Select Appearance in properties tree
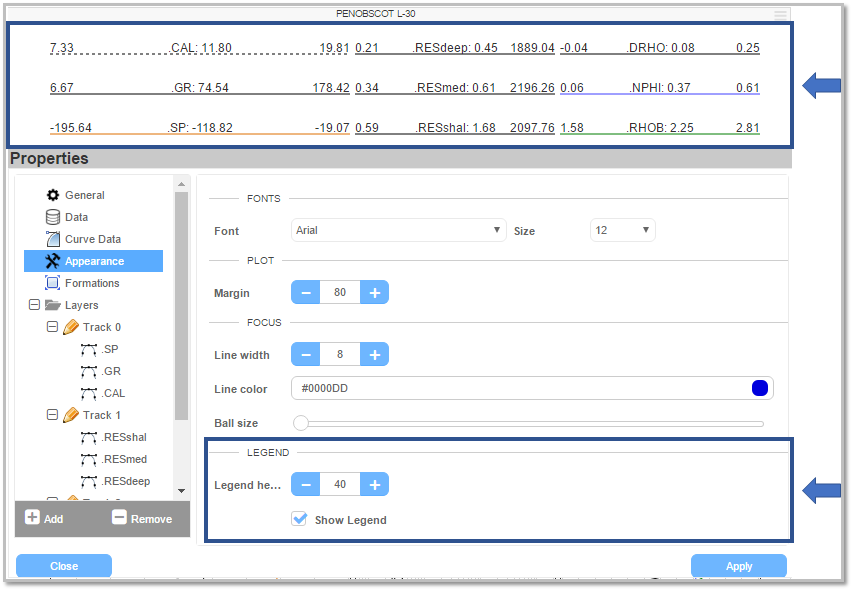This screenshot has height=591, width=853. click(x=94, y=261)
